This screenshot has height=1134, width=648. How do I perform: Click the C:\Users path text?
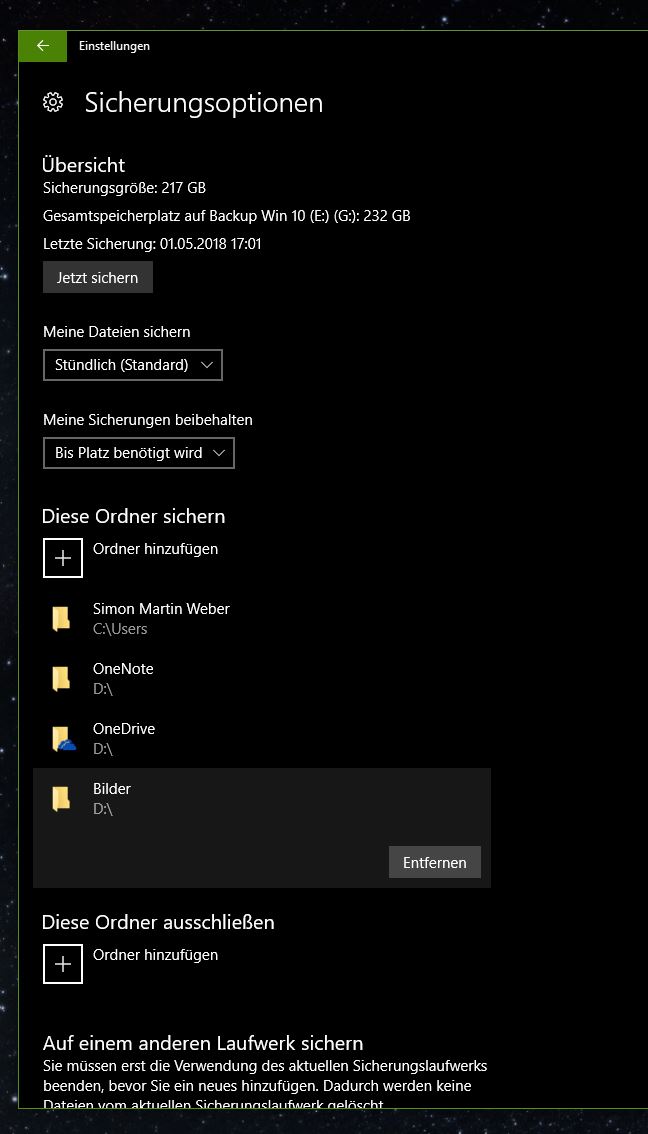120,629
